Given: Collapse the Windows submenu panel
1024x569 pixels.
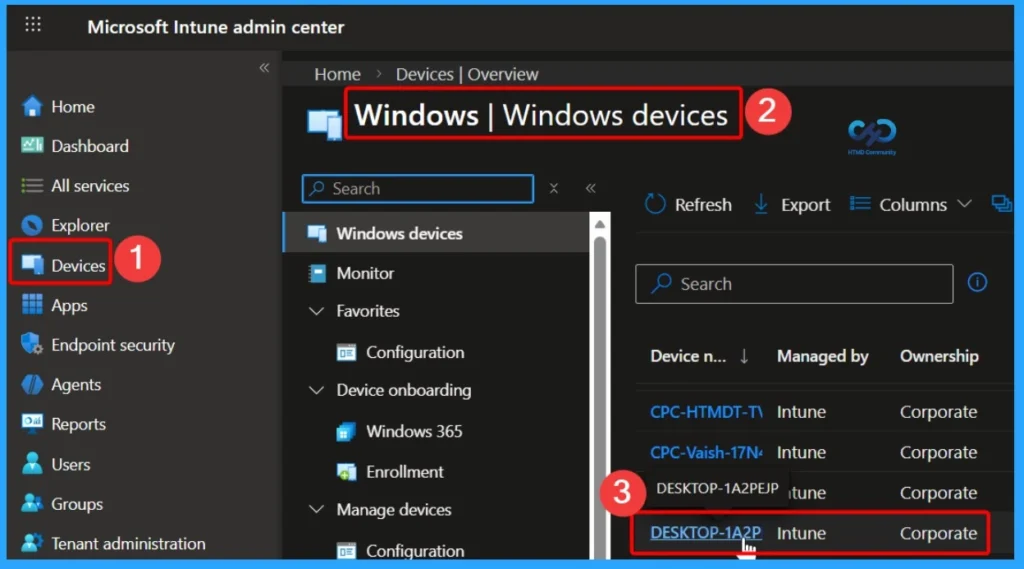Looking at the screenshot, I should [x=590, y=188].
